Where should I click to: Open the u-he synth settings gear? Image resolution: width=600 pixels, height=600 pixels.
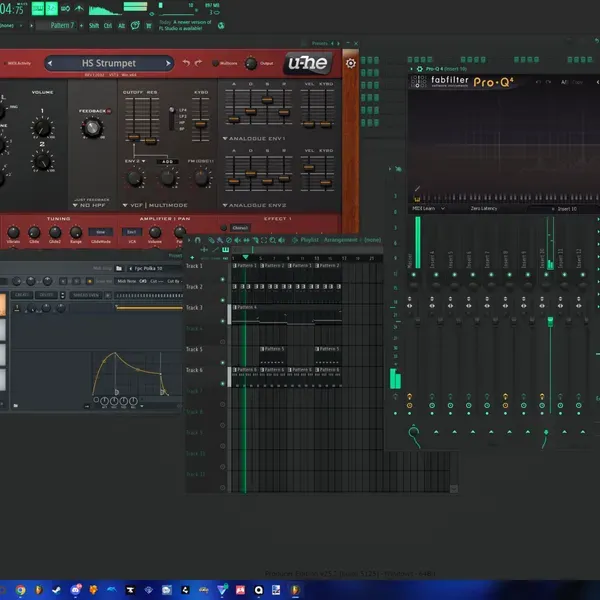351,63
